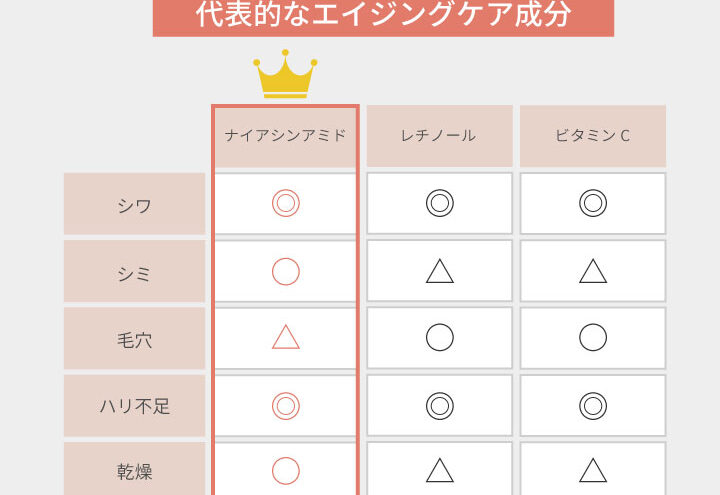Click the シワ row label
Viewport: 720px width, 495px height.
click(x=134, y=204)
